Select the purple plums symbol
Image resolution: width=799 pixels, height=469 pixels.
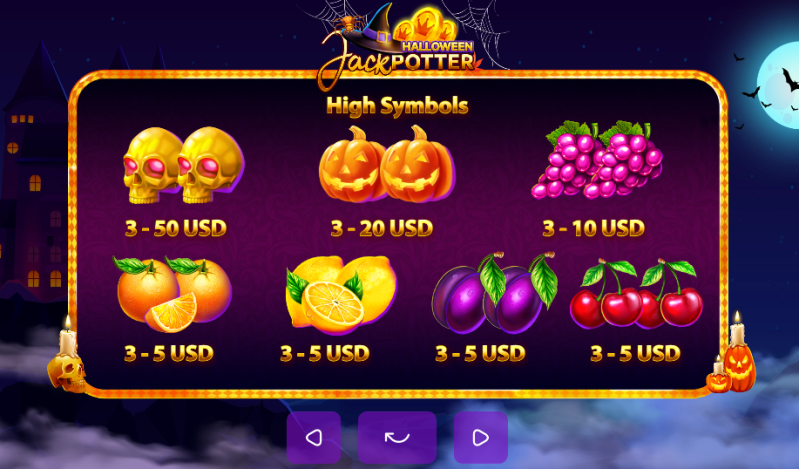pos(494,293)
